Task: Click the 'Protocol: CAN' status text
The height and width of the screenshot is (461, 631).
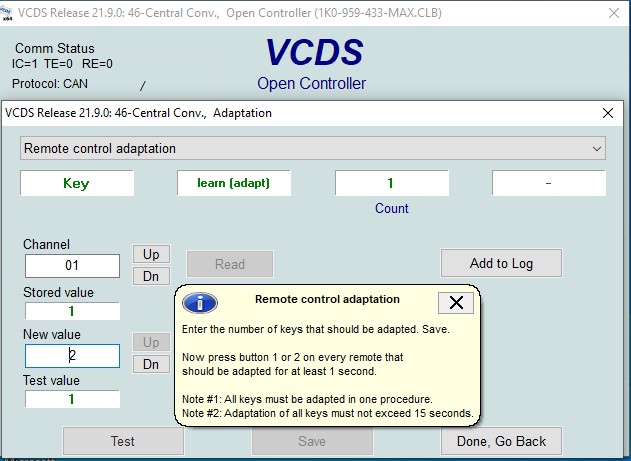Action: pyautogui.click(x=50, y=84)
